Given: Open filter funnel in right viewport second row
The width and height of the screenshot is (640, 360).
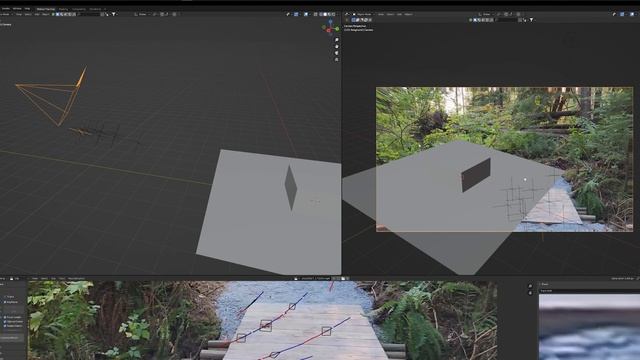Looking at the screenshot, I should 531,20.
